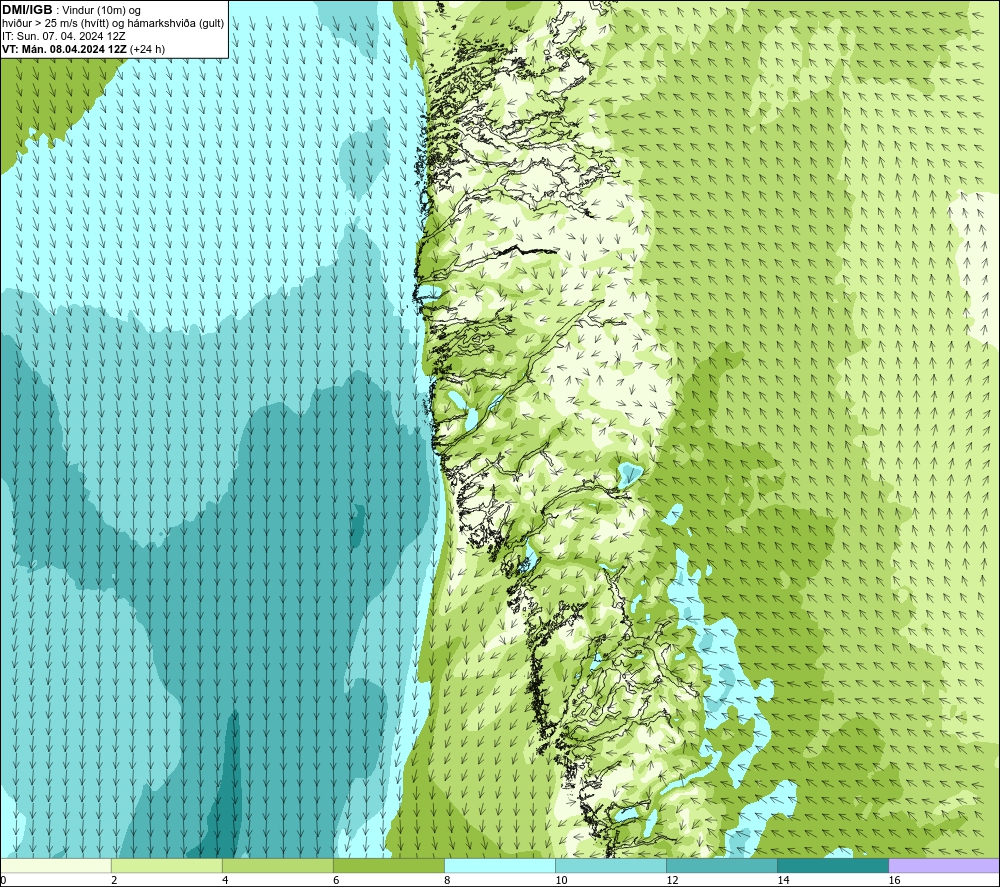Click the scale label '10'
Viewport: 1000px width, 887px height.
coord(561,880)
